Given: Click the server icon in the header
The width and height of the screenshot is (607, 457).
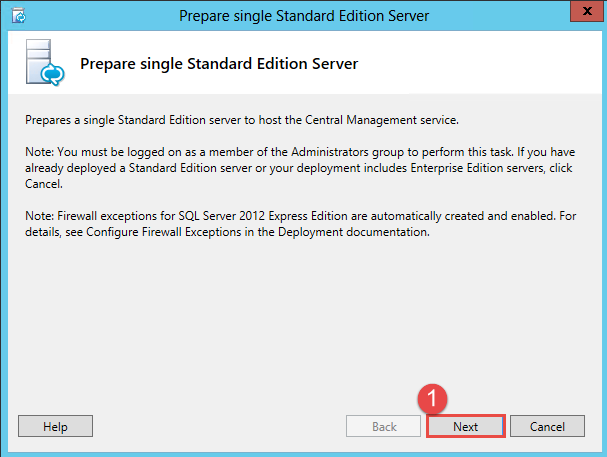Looking at the screenshot, I should (x=40, y=64).
